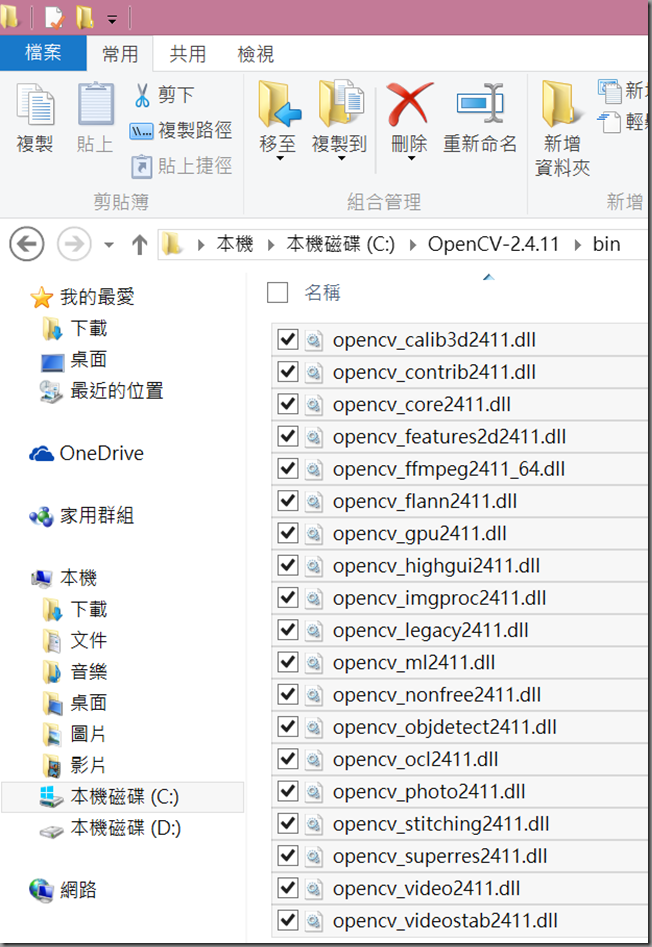Image resolution: width=652 pixels, height=947 pixels.
Task: Select file opencv_gpu2411.dll
Action: point(461,533)
